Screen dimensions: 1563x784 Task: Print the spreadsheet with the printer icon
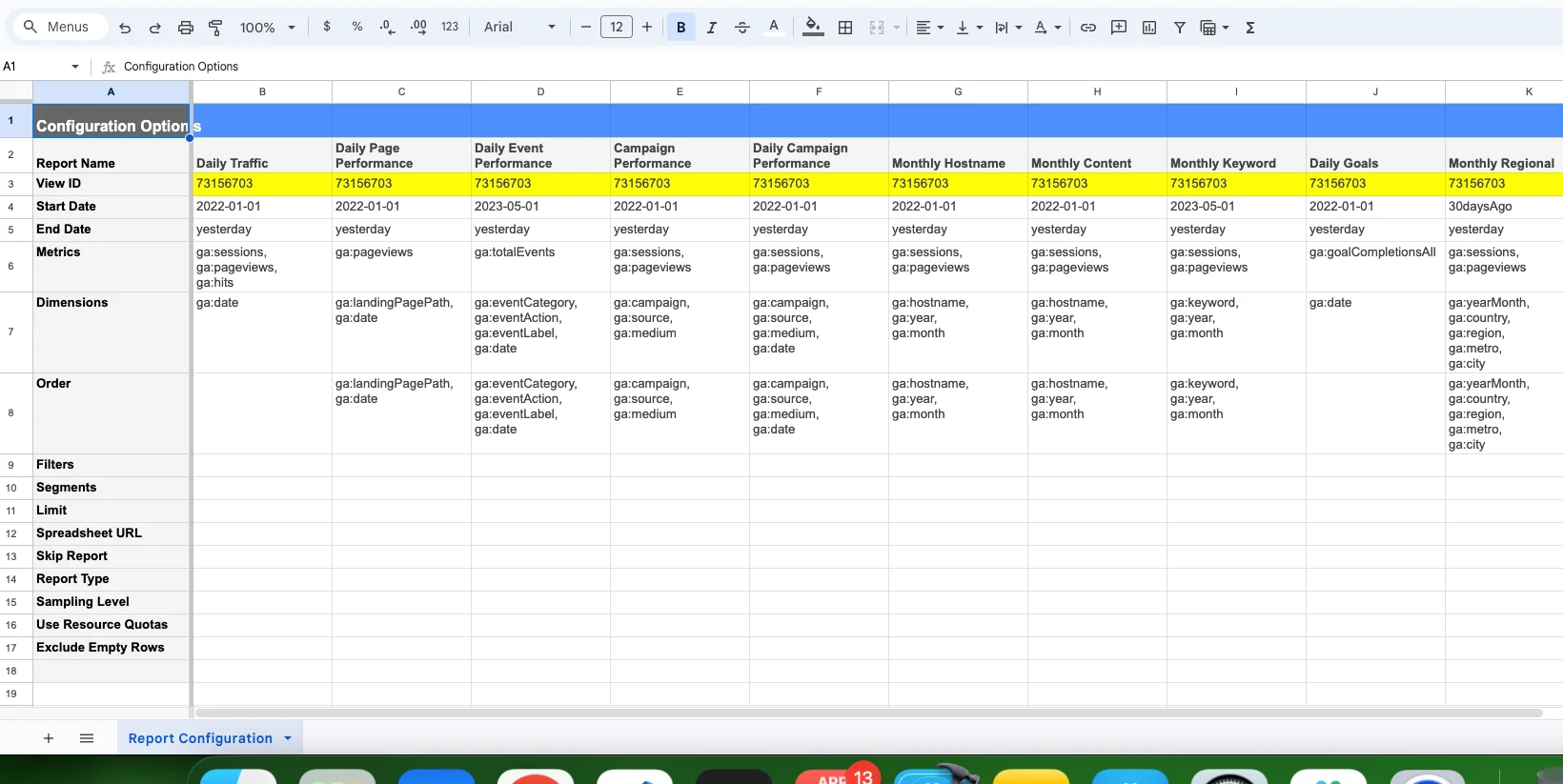[185, 28]
